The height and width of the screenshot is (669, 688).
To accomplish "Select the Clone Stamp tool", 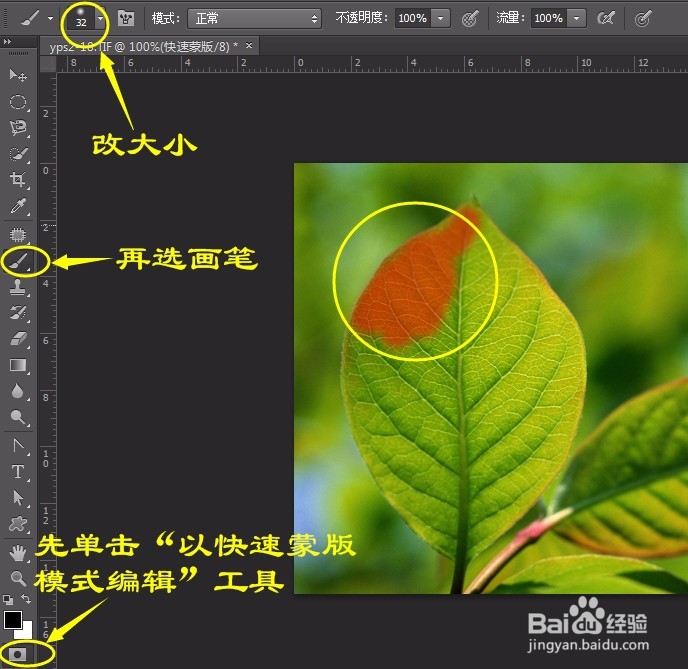I will pyautogui.click(x=18, y=287).
